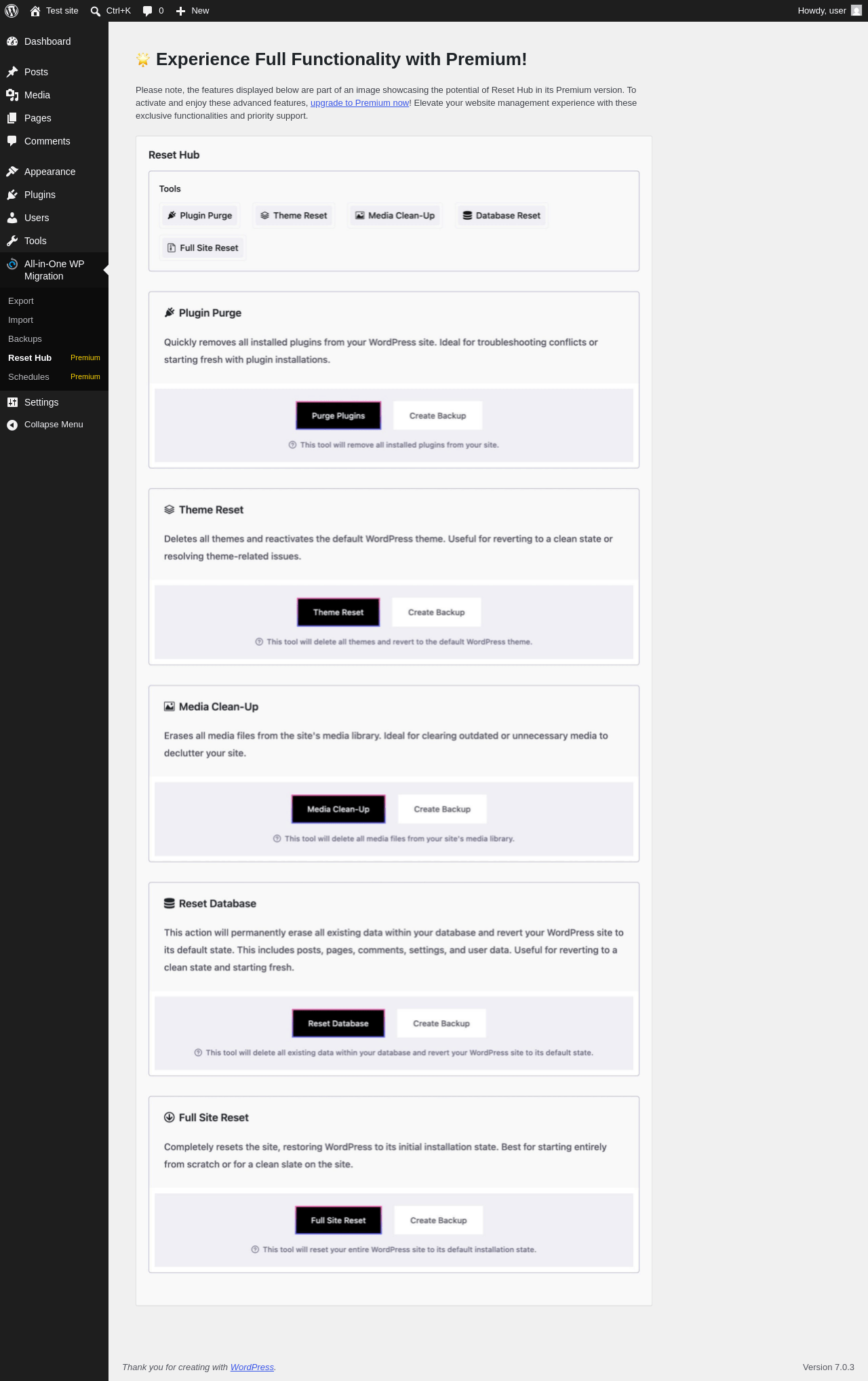Click the black Full Site Reset button
Viewport: 868px width, 1381px height.
click(338, 1220)
